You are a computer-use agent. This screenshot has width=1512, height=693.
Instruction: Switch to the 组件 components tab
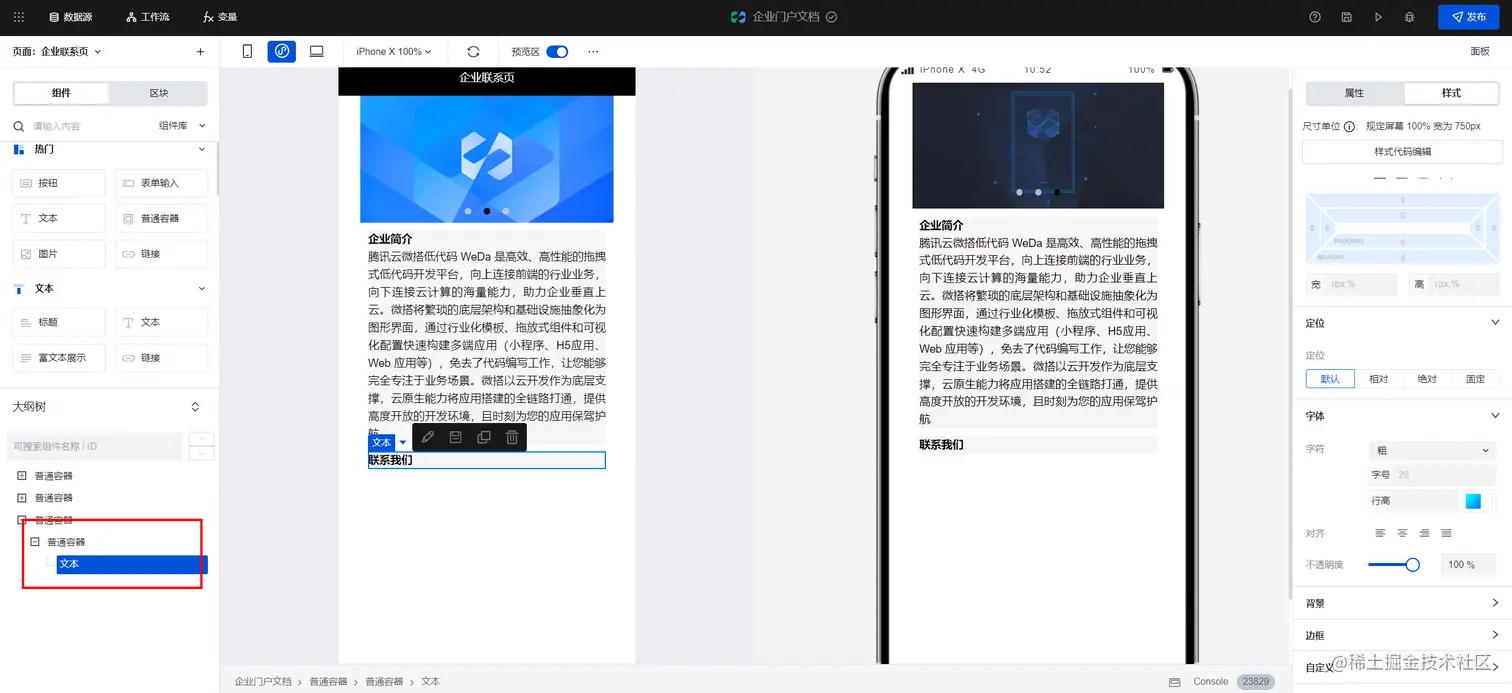[x=61, y=93]
